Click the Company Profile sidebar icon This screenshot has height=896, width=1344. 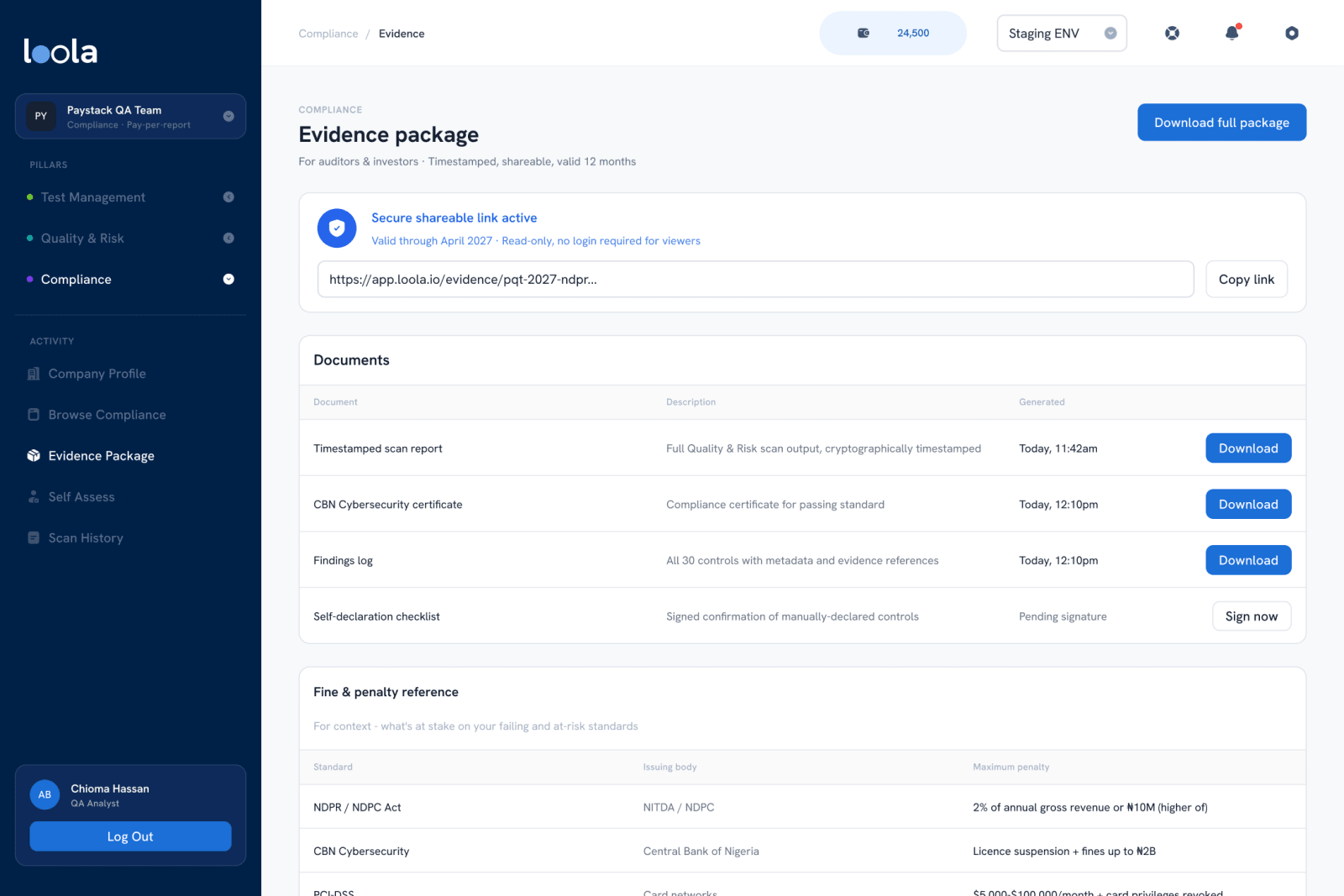point(34,374)
